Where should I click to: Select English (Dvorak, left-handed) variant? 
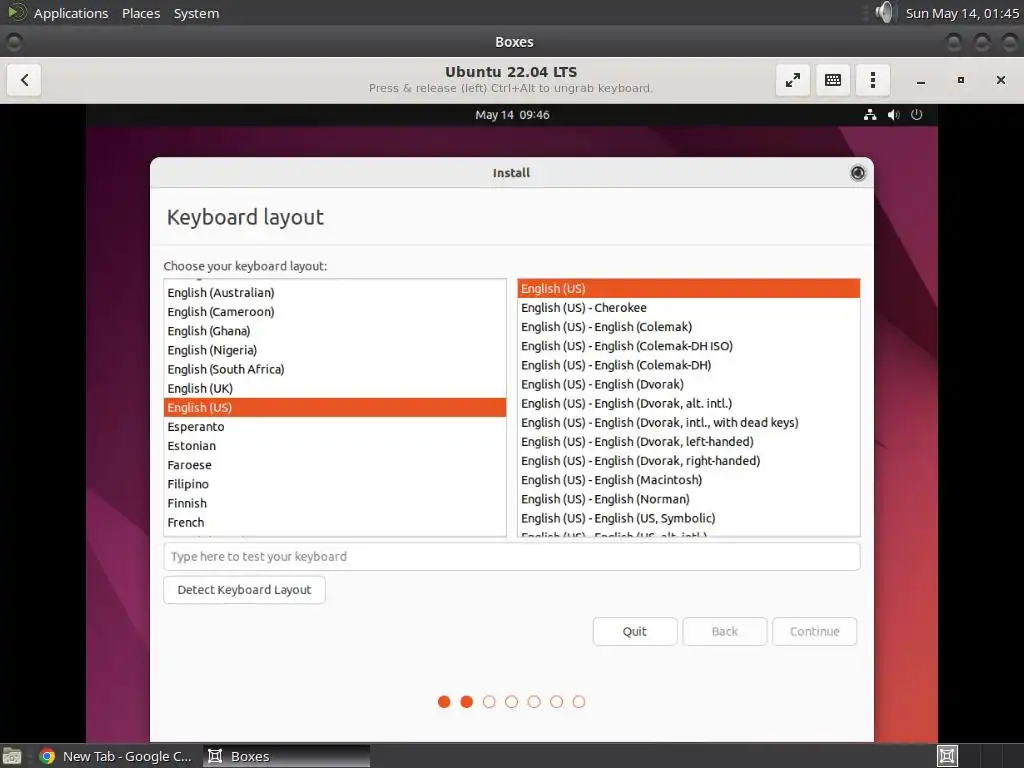[x=688, y=441]
